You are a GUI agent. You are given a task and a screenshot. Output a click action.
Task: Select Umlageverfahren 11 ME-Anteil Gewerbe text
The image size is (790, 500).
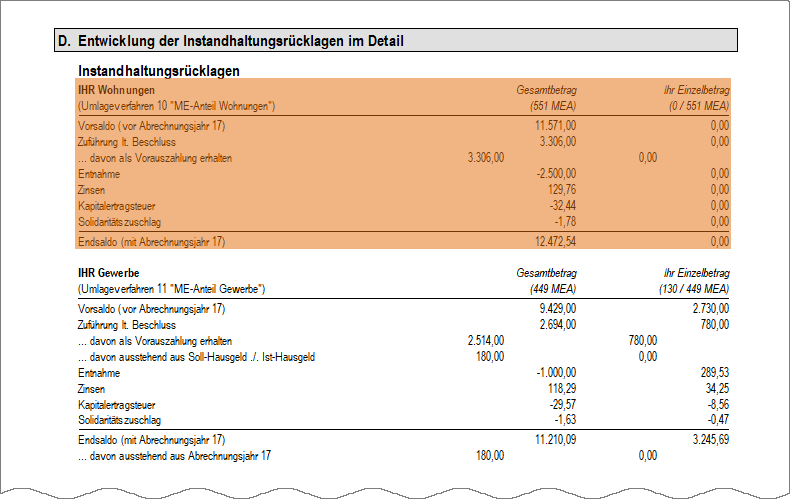172,289
